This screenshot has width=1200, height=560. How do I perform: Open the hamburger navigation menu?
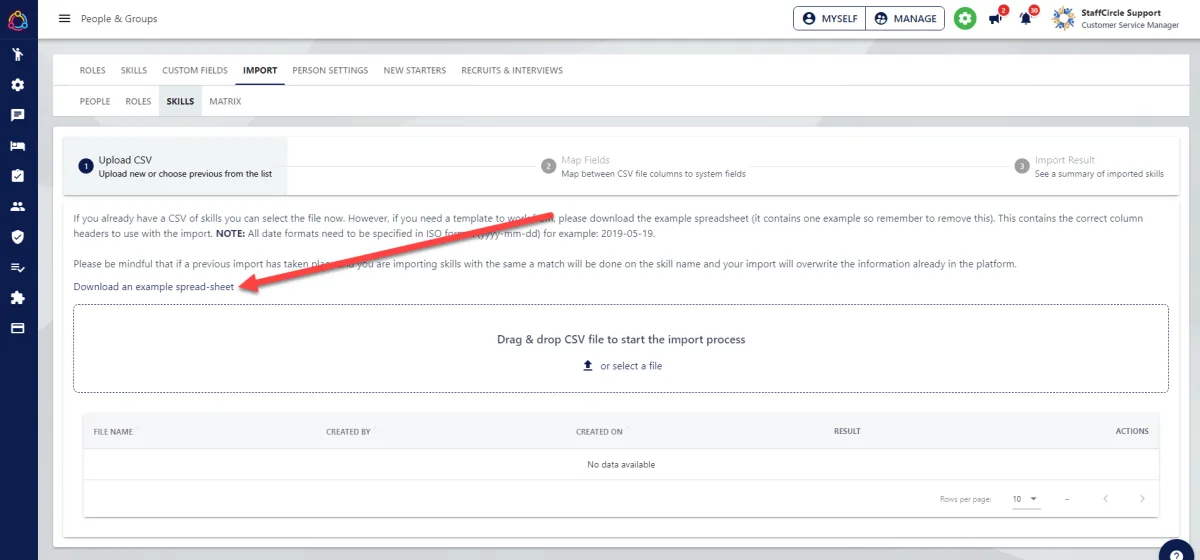coord(65,19)
